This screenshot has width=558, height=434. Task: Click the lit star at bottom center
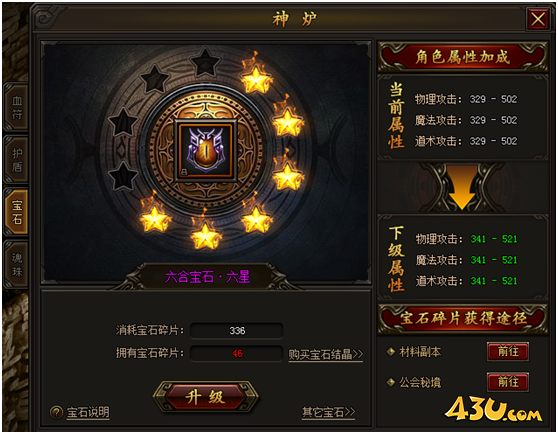(x=205, y=236)
